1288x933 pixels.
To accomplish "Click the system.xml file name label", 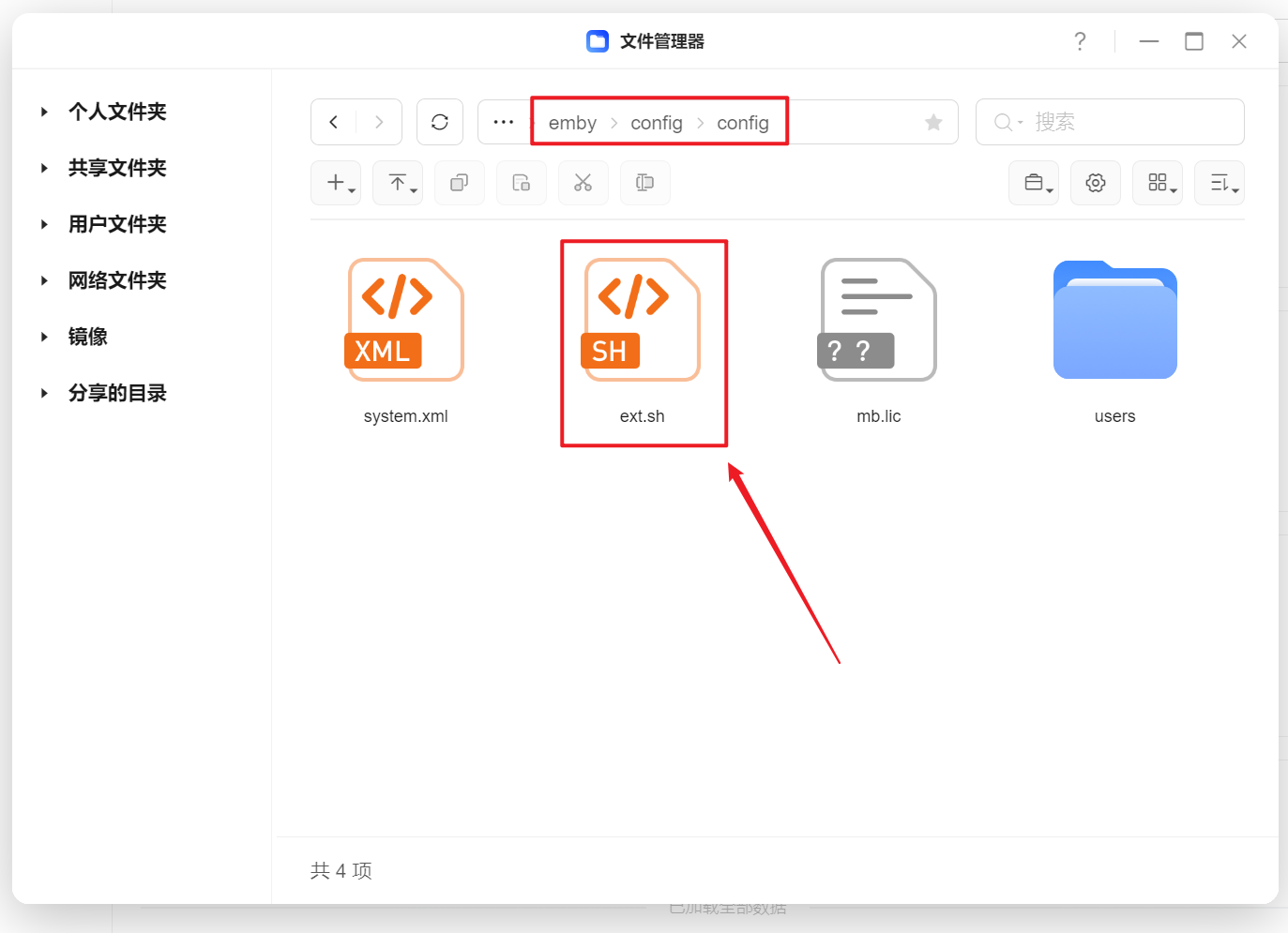I will [x=405, y=416].
